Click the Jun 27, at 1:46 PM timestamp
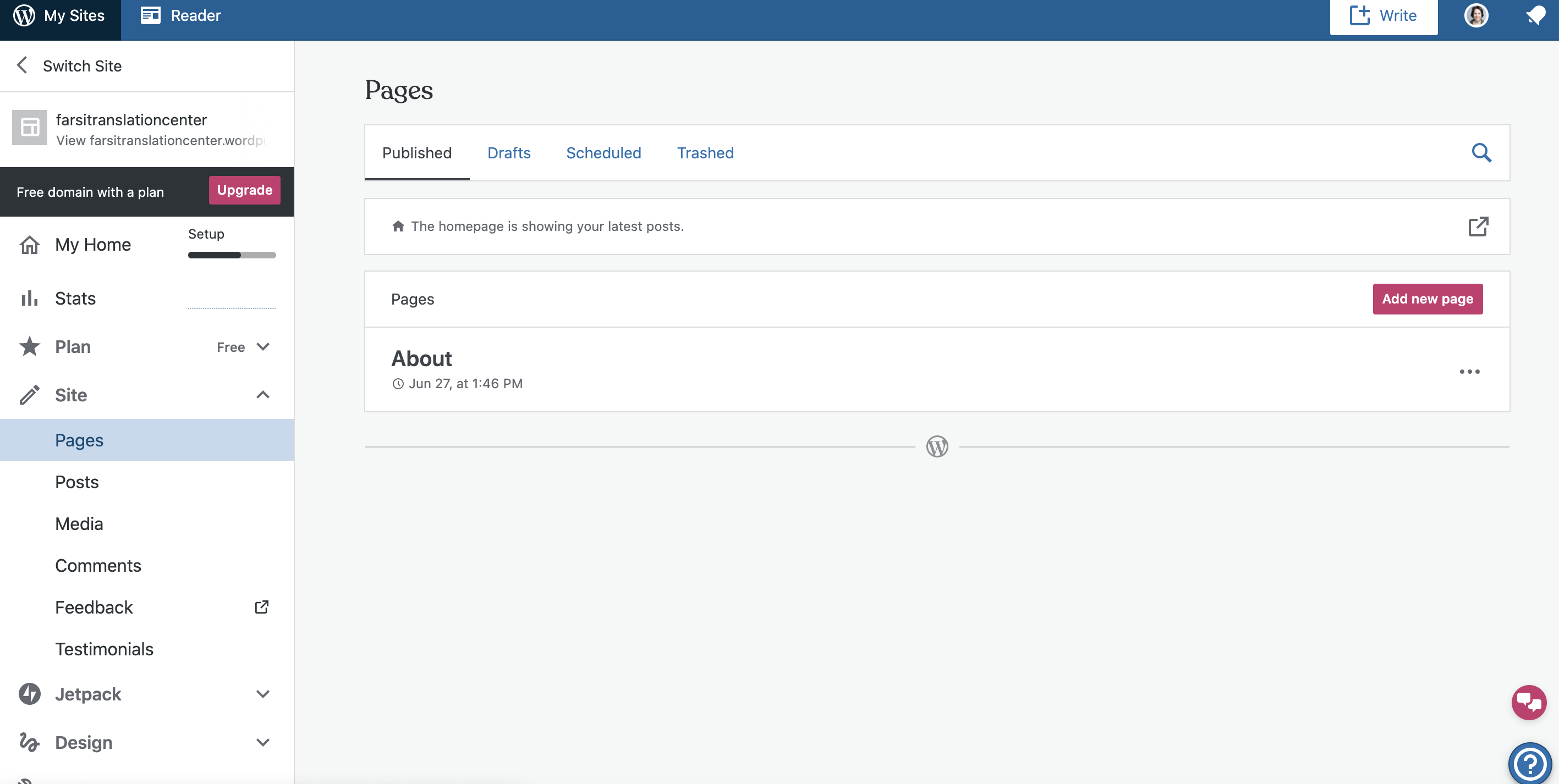Screen dimensions: 1559x784 [x=465, y=384]
